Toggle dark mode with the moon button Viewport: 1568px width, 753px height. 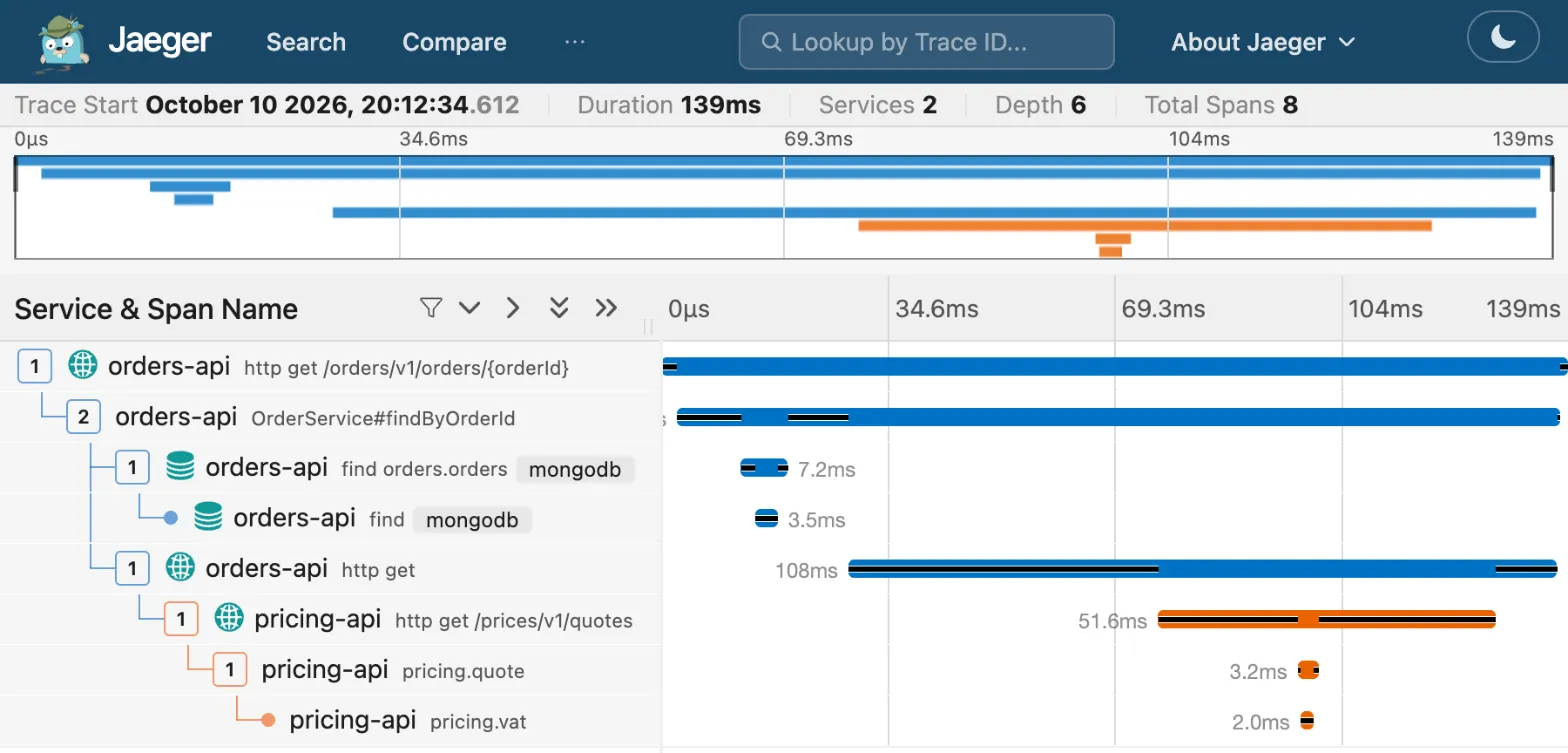[1503, 39]
